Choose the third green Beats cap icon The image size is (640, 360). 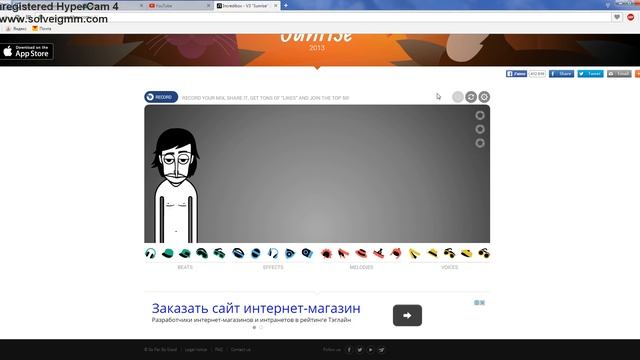click(185, 253)
